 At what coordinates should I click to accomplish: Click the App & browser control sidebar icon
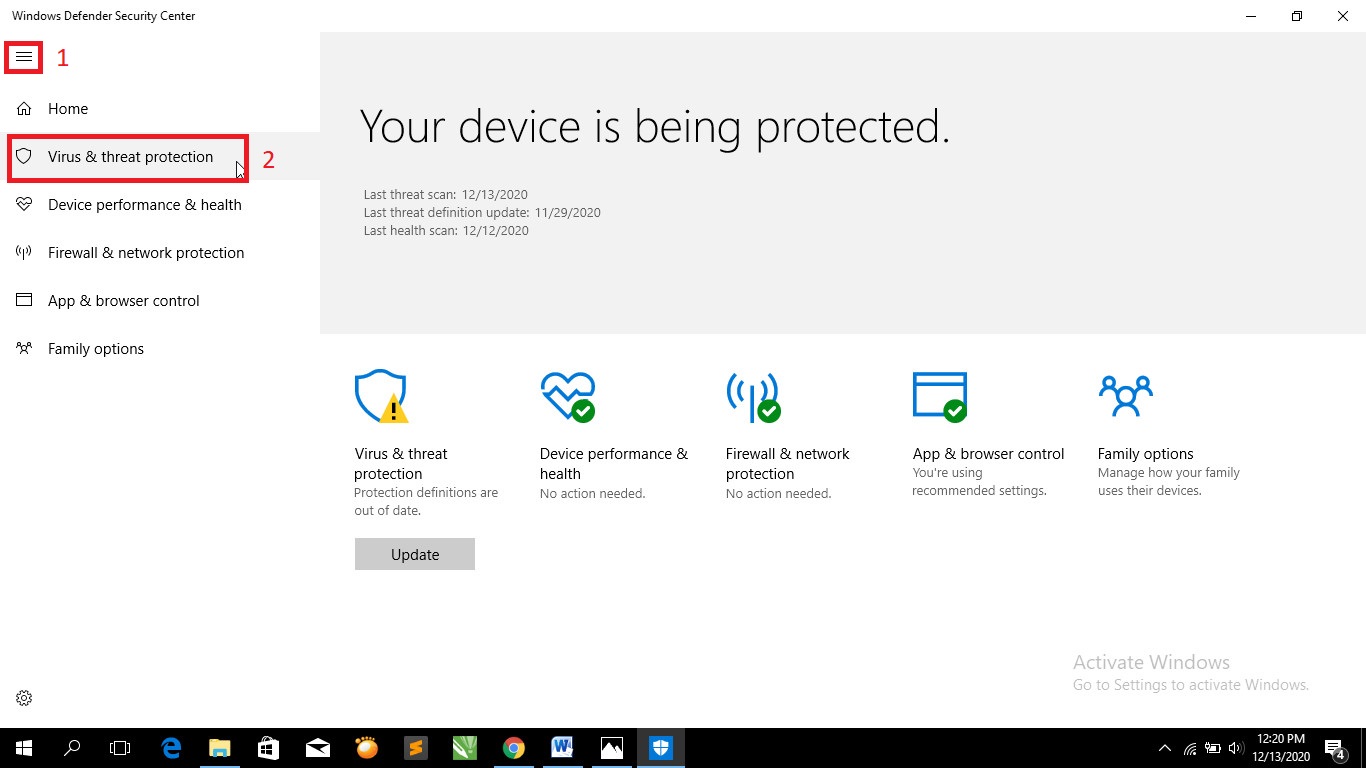[24, 300]
